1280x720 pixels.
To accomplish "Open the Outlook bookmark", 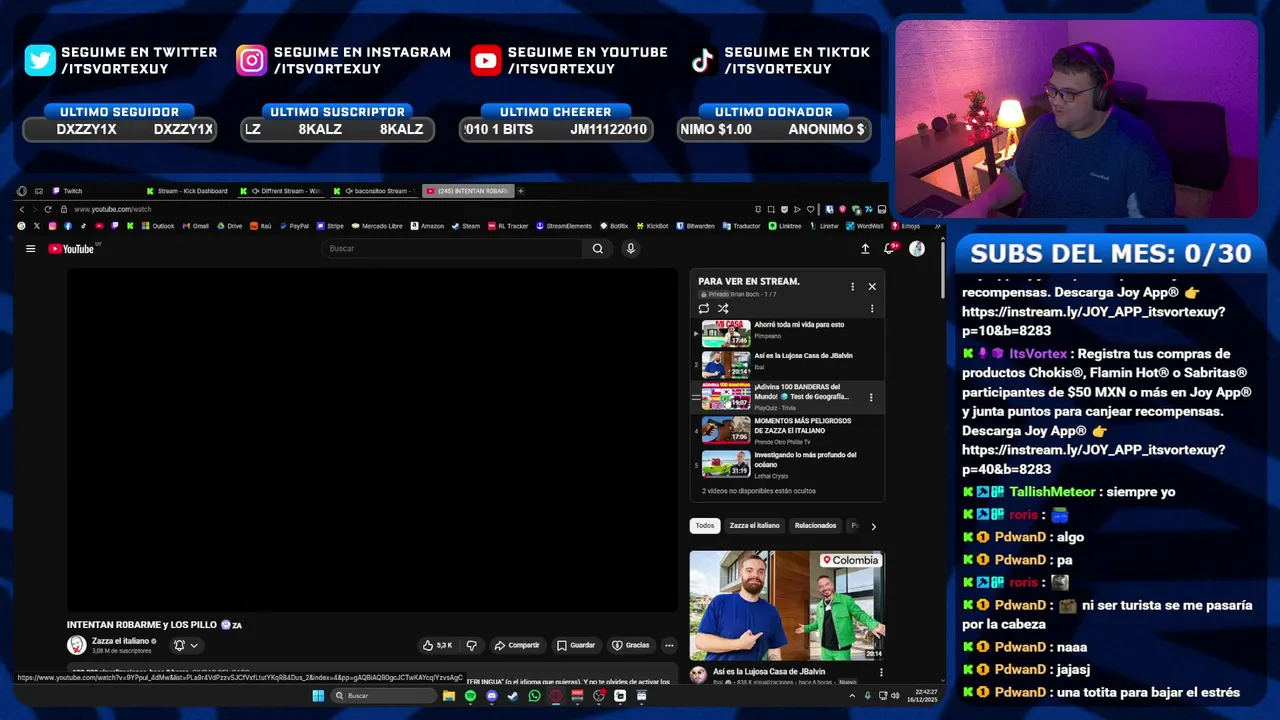I will 158,226.
